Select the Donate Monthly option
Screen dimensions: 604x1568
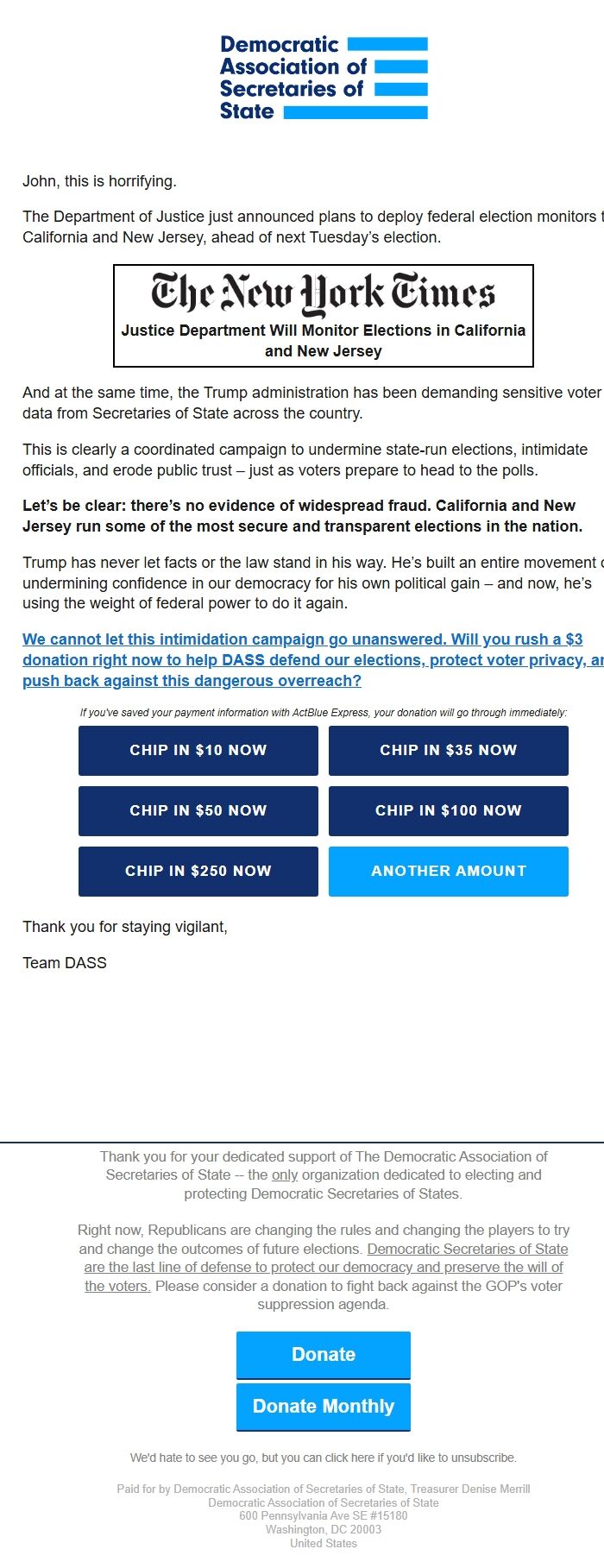click(x=323, y=1406)
